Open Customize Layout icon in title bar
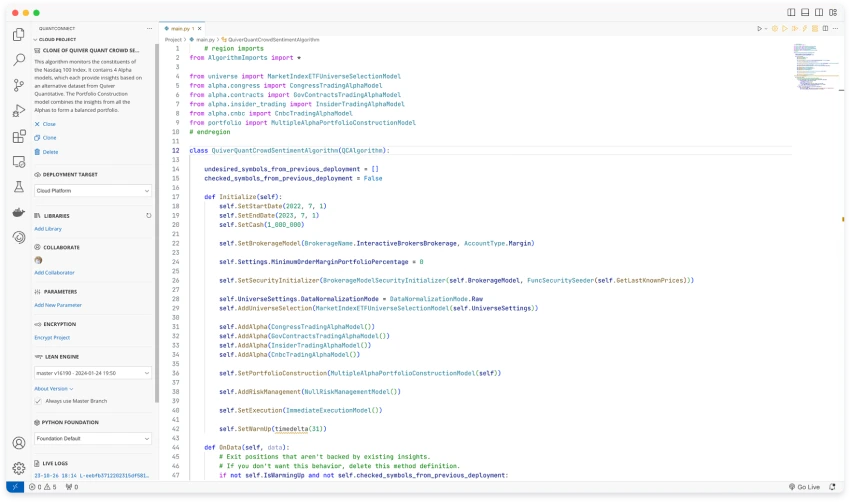The image size is (850, 502). [x=833, y=12]
